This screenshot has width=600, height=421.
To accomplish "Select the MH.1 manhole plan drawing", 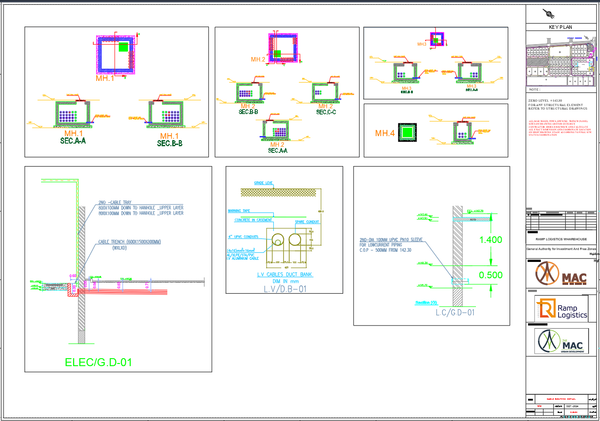I will (116, 54).
